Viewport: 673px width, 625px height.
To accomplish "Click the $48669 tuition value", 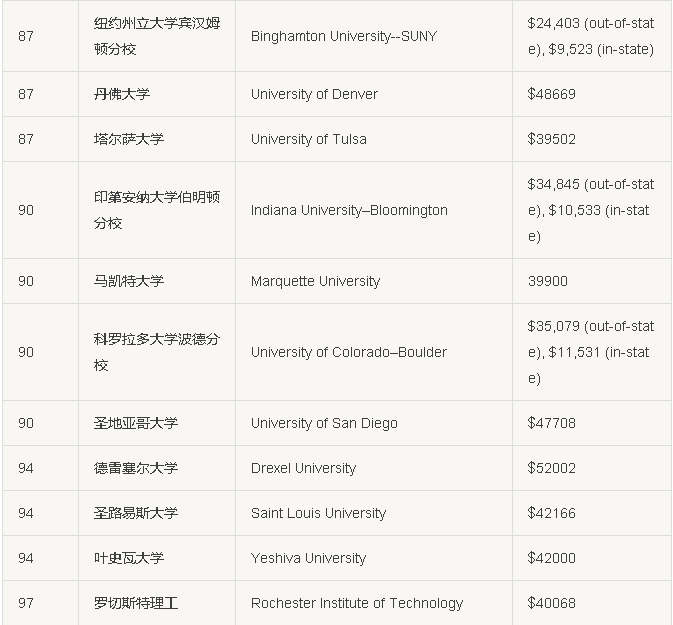I will [551, 94].
